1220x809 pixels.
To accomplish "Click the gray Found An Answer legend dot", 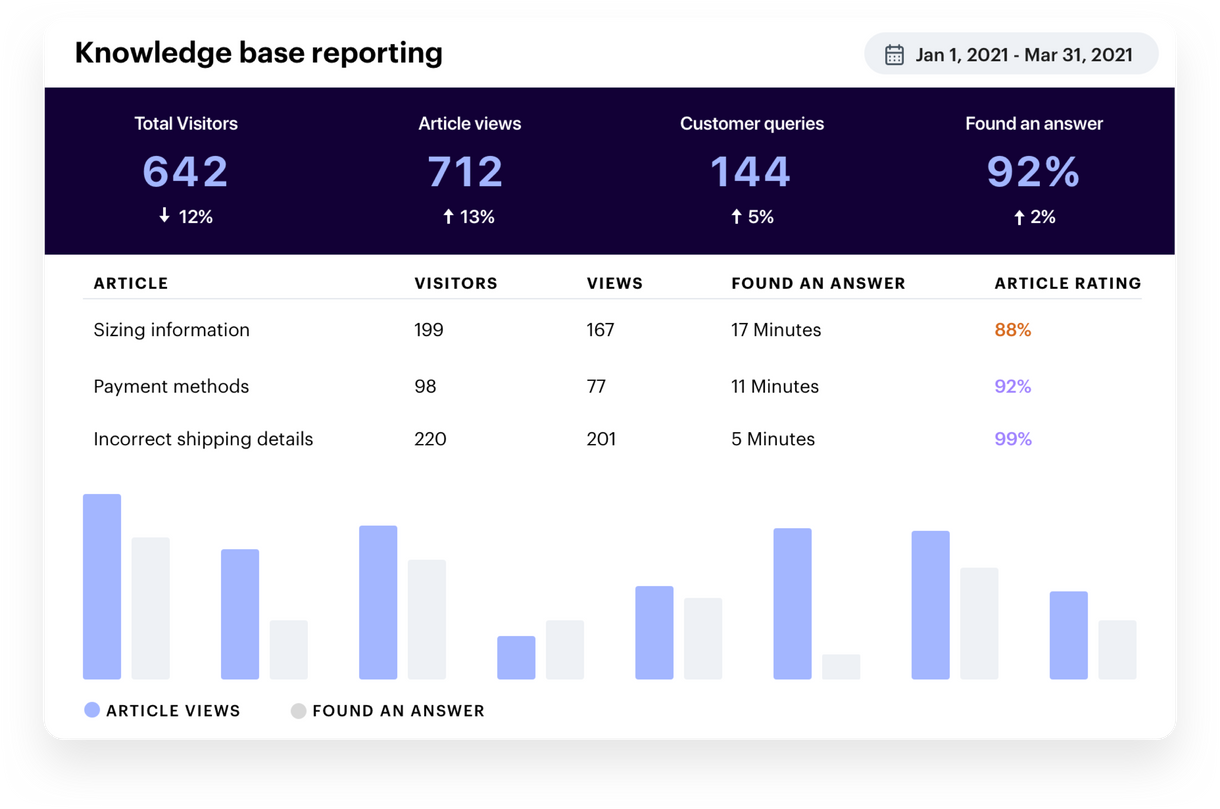I will coord(297,710).
